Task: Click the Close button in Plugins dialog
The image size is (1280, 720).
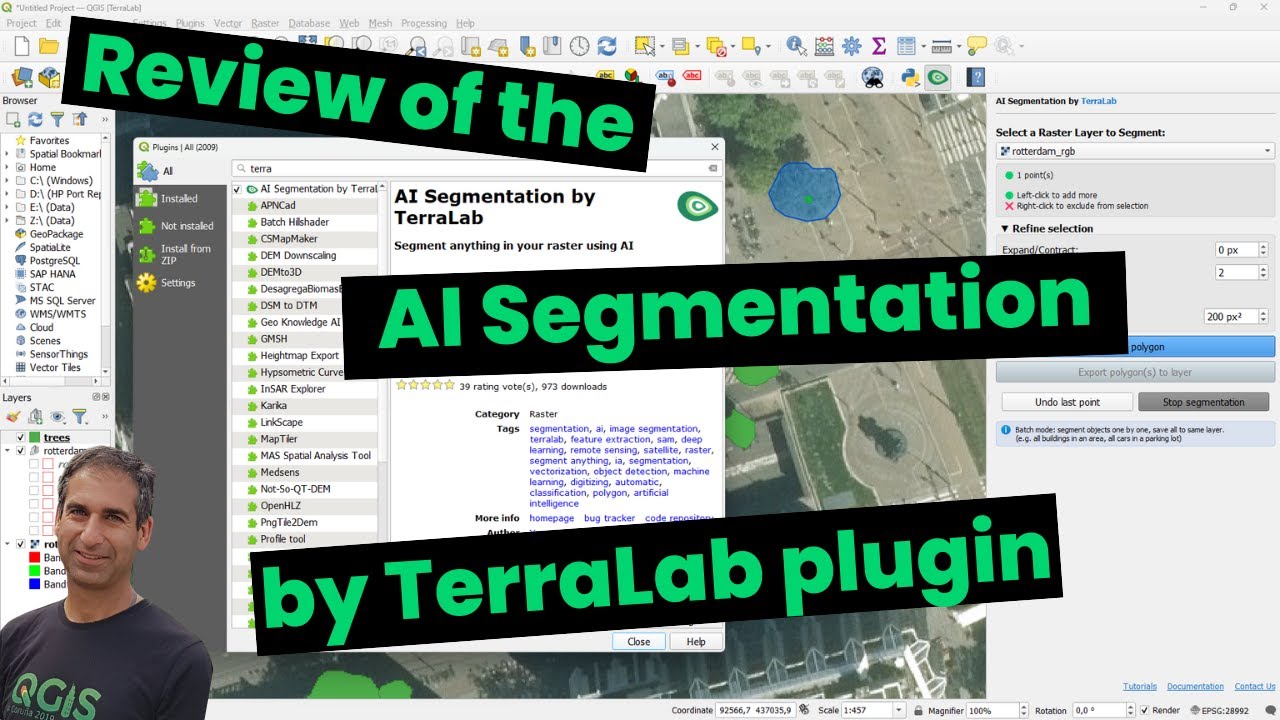Action: coord(639,642)
